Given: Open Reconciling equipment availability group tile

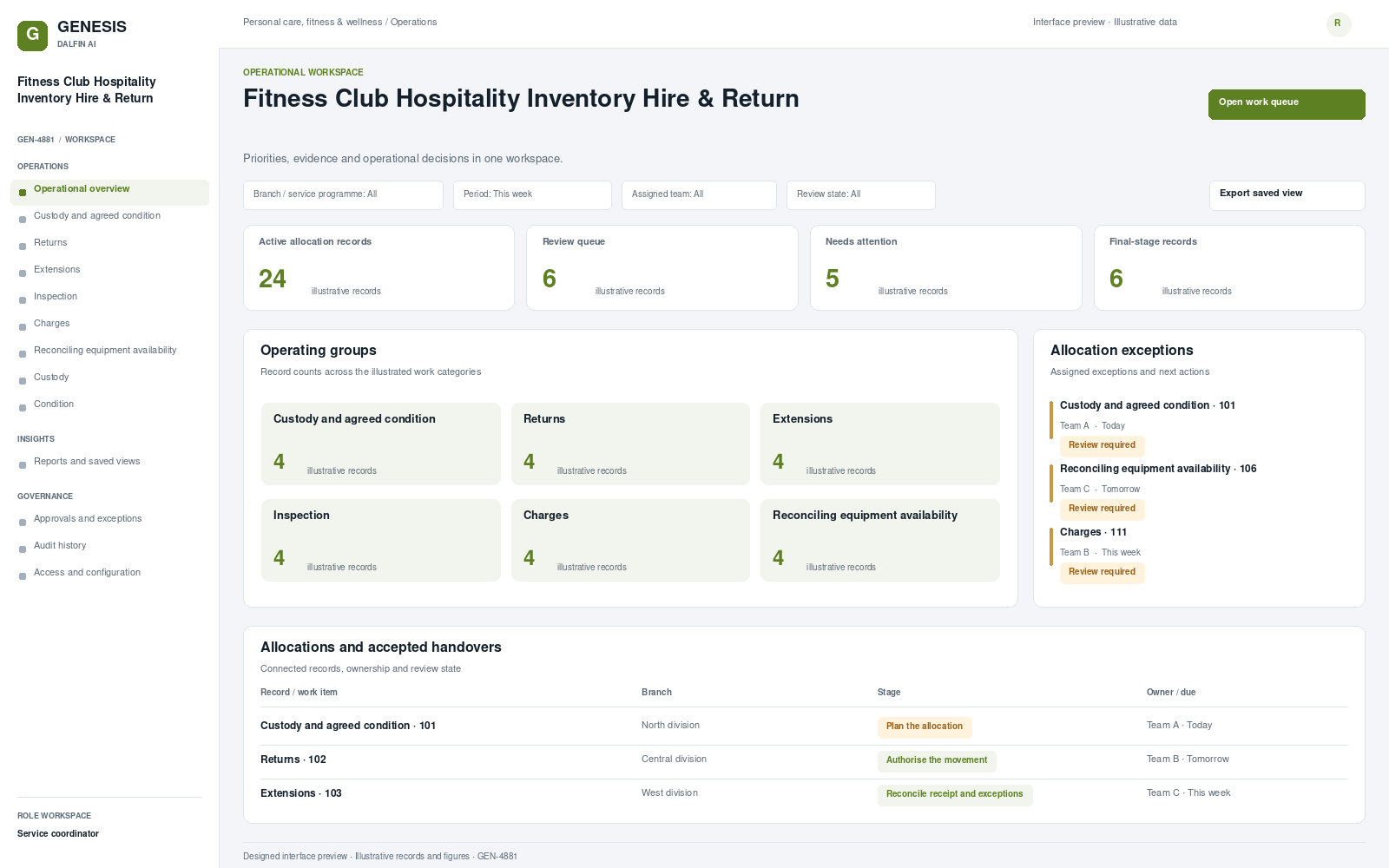Looking at the screenshot, I should tap(880, 540).
